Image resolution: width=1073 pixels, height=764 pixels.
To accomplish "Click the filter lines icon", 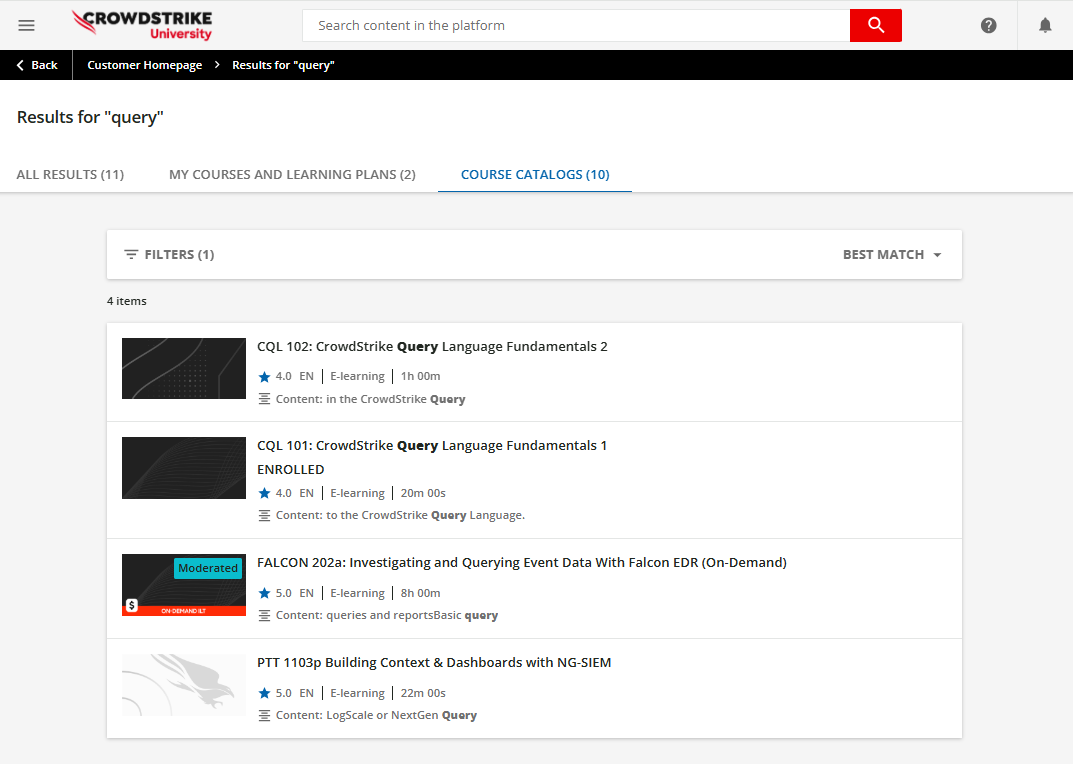I will pyautogui.click(x=131, y=255).
